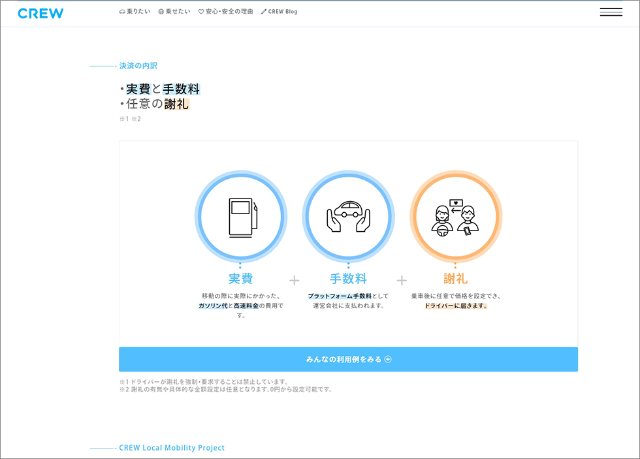Click the みんなの利用例をみる button
Viewport: 640px width, 459px height.
[348, 359]
